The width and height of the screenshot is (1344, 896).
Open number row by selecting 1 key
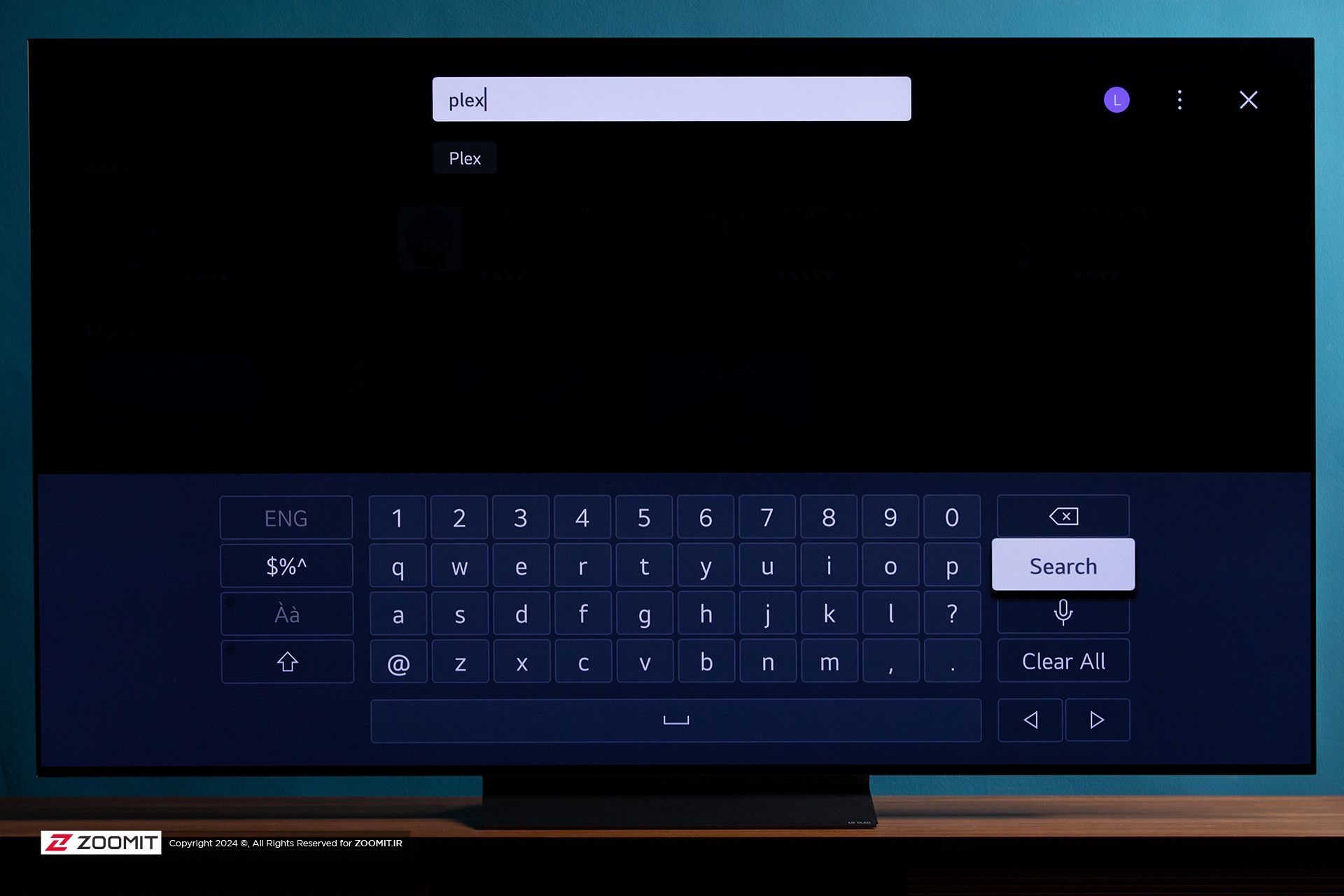[396, 516]
